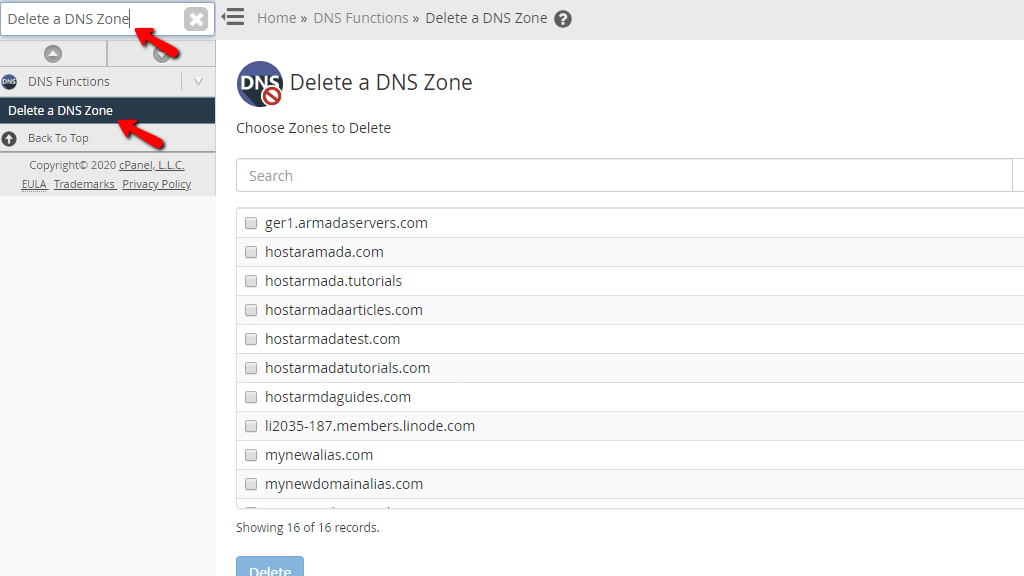Open the DNS Functions sidebar category
Image resolution: width=1024 pixels, height=576 pixels.
pyautogui.click(x=69, y=82)
